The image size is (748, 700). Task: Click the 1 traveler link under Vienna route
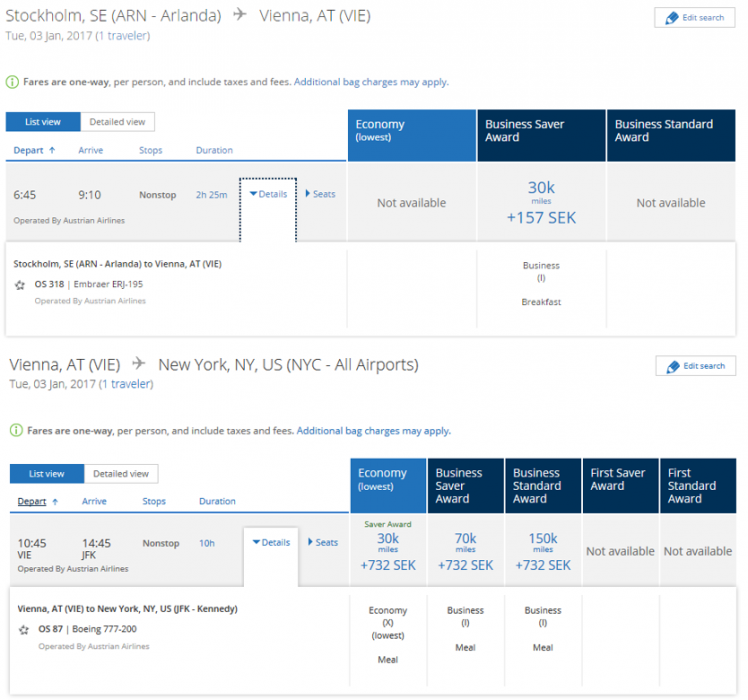125,384
